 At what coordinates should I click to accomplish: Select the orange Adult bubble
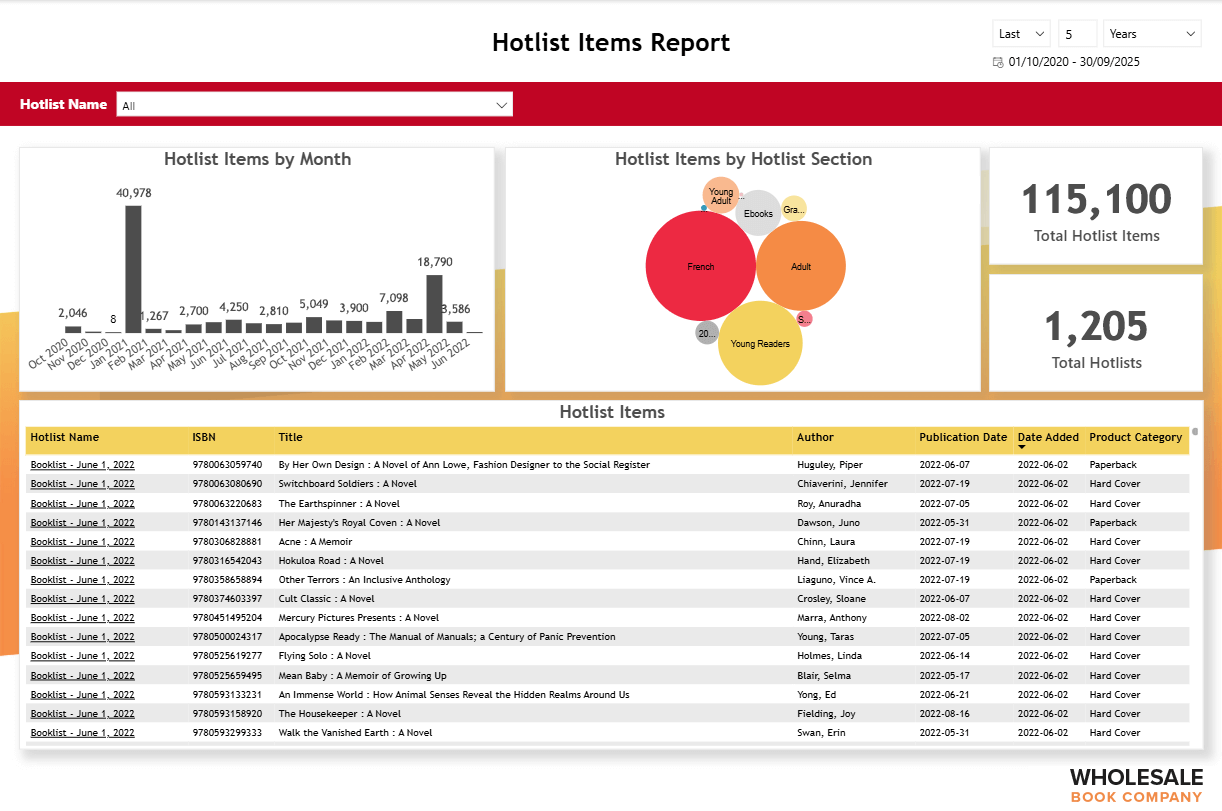801,266
